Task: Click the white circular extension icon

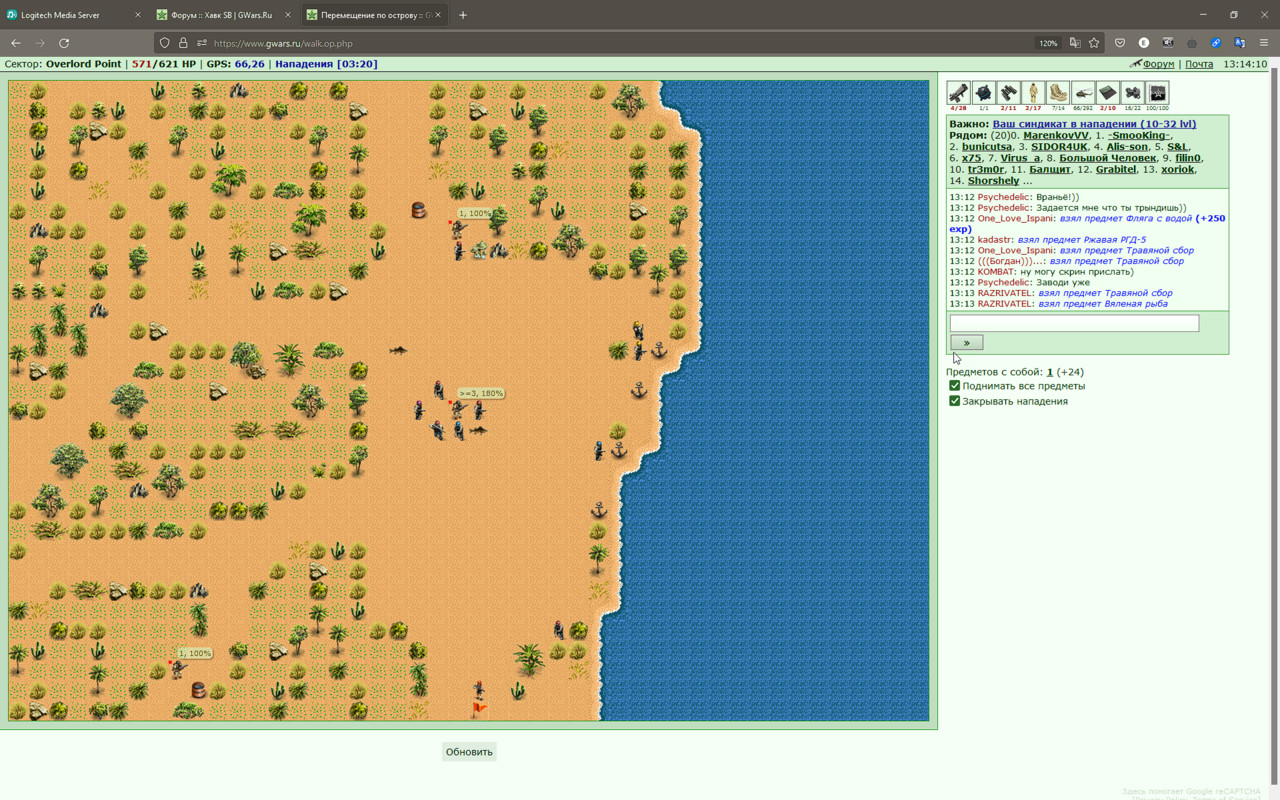Action: pos(1144,43)
